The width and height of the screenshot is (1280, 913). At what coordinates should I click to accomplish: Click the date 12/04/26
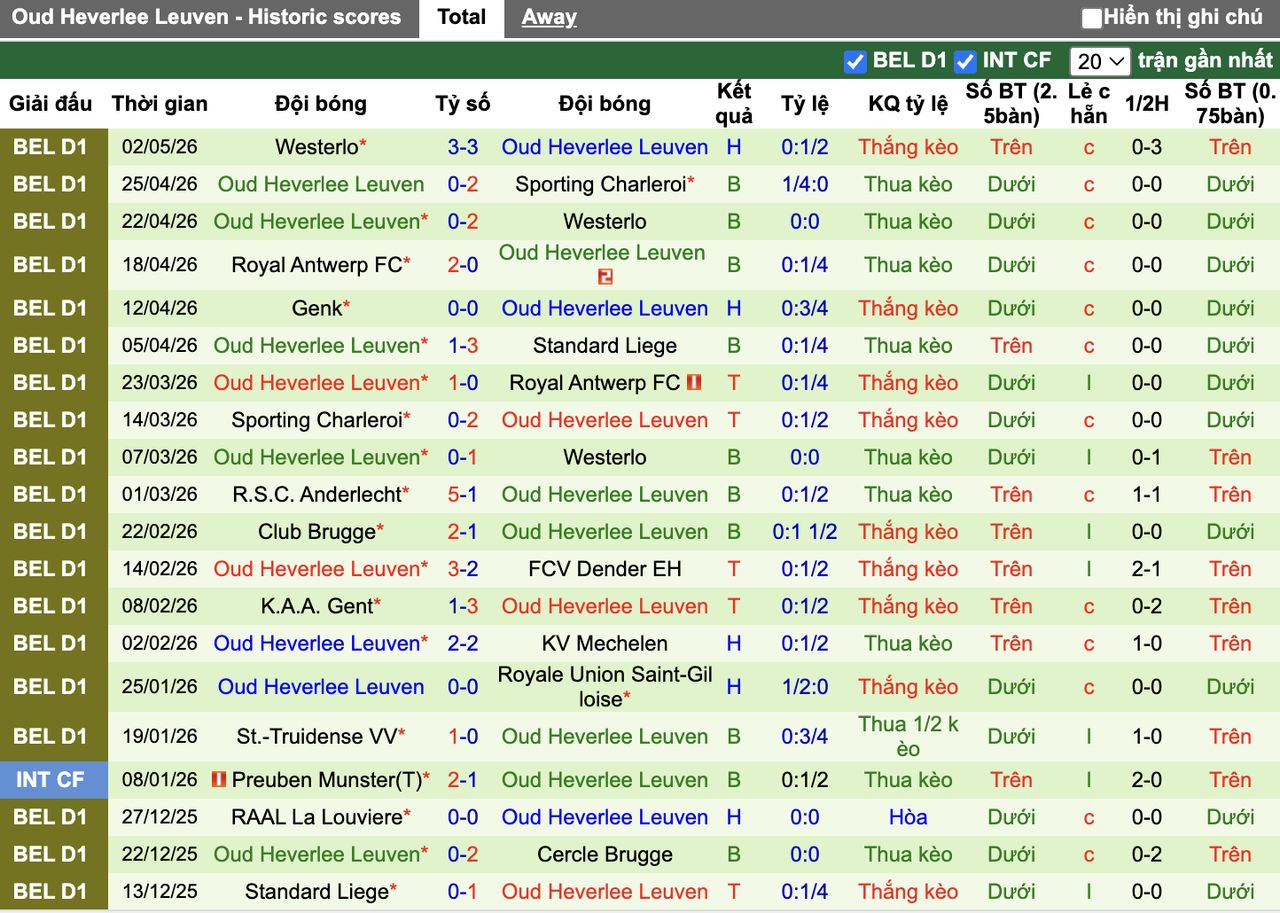160,308
